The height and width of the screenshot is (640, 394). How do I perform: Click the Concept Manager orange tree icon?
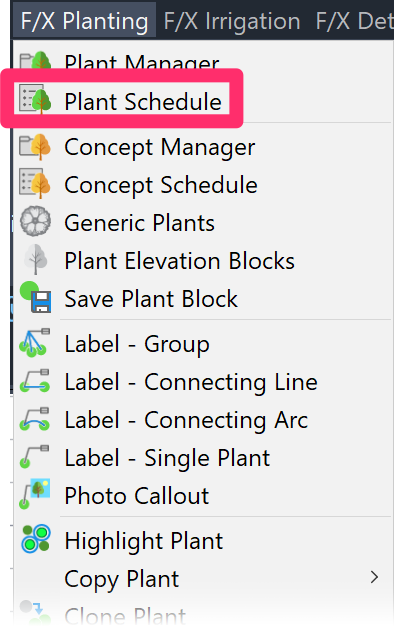pos(36,147)
